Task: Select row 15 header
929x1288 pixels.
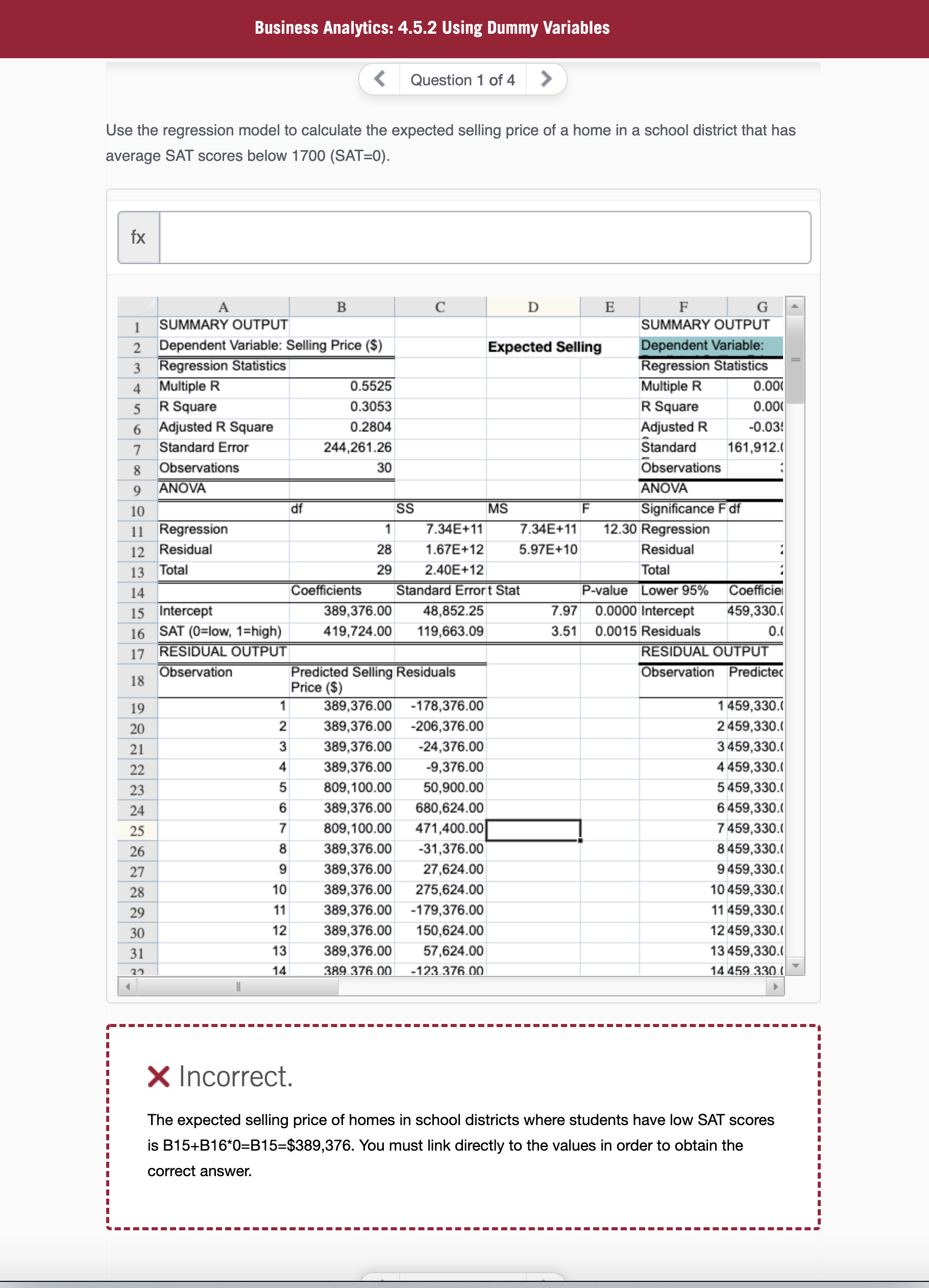Action: (137, 613)
